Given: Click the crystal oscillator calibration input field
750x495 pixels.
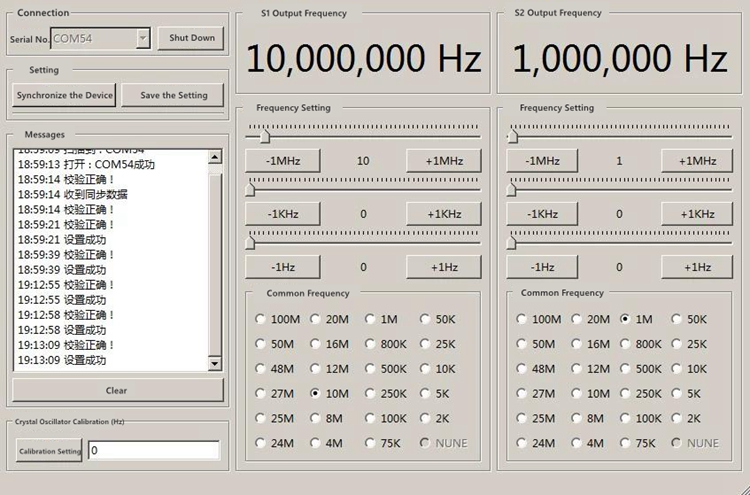Looking at the screenshot, I should point(153,451).
